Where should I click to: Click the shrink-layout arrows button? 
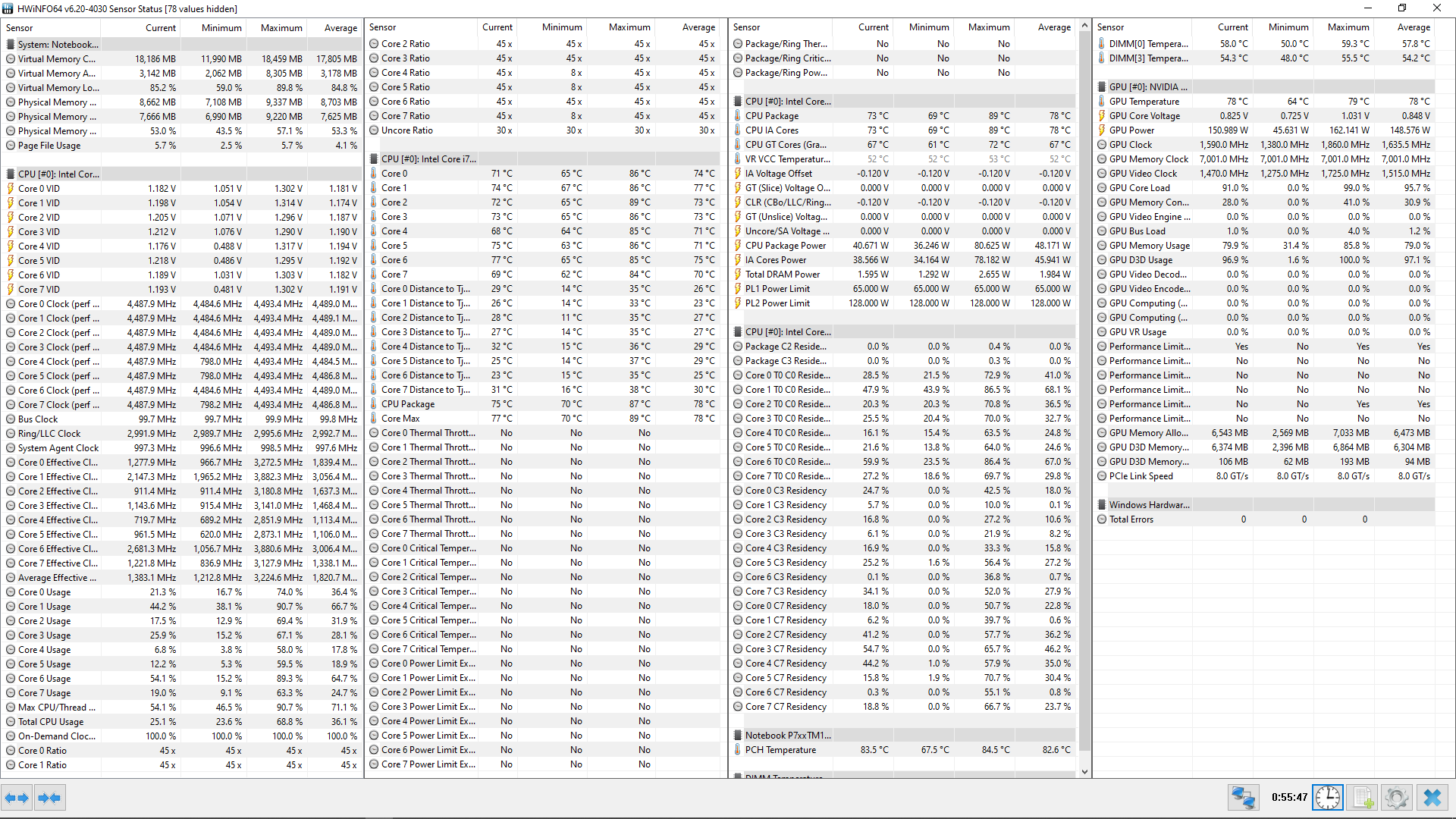49,798
